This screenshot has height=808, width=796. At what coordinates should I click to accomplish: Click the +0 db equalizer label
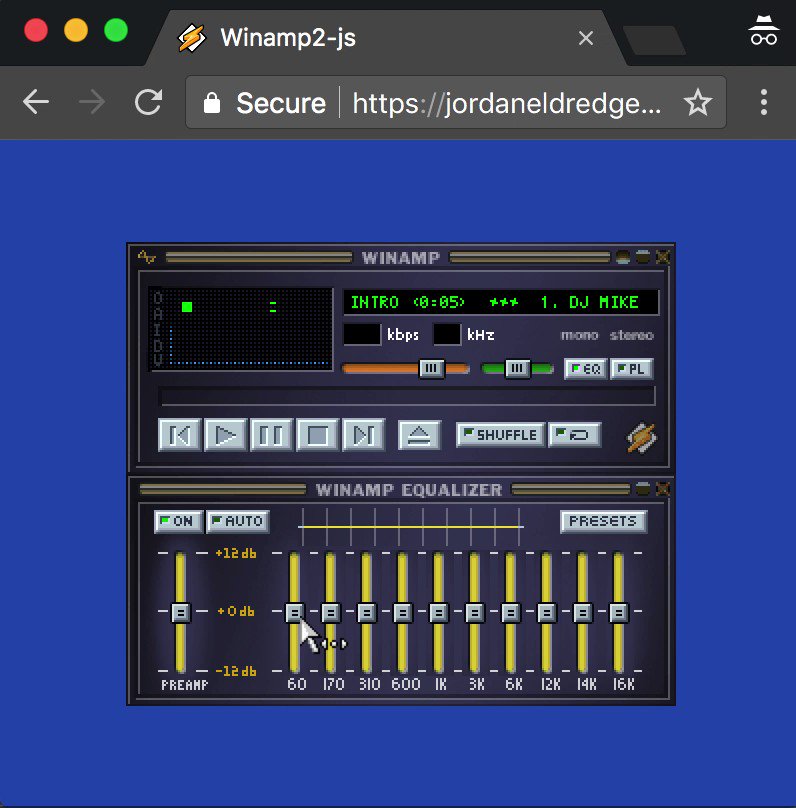(x=236, y=612)
